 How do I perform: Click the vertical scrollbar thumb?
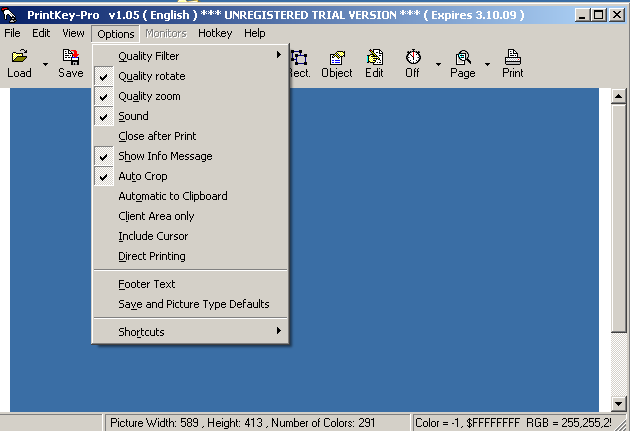tap(618, 218)
